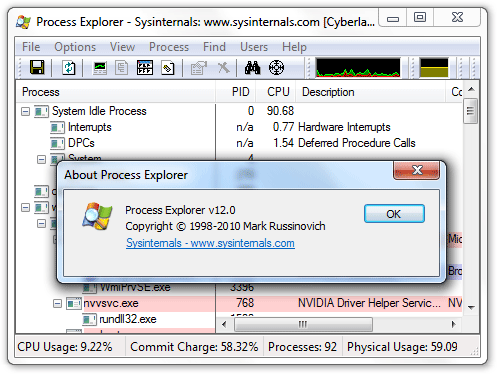497x374 pixels.
Task: Click the horizontal scrollbar thumb
Action: 303,324
